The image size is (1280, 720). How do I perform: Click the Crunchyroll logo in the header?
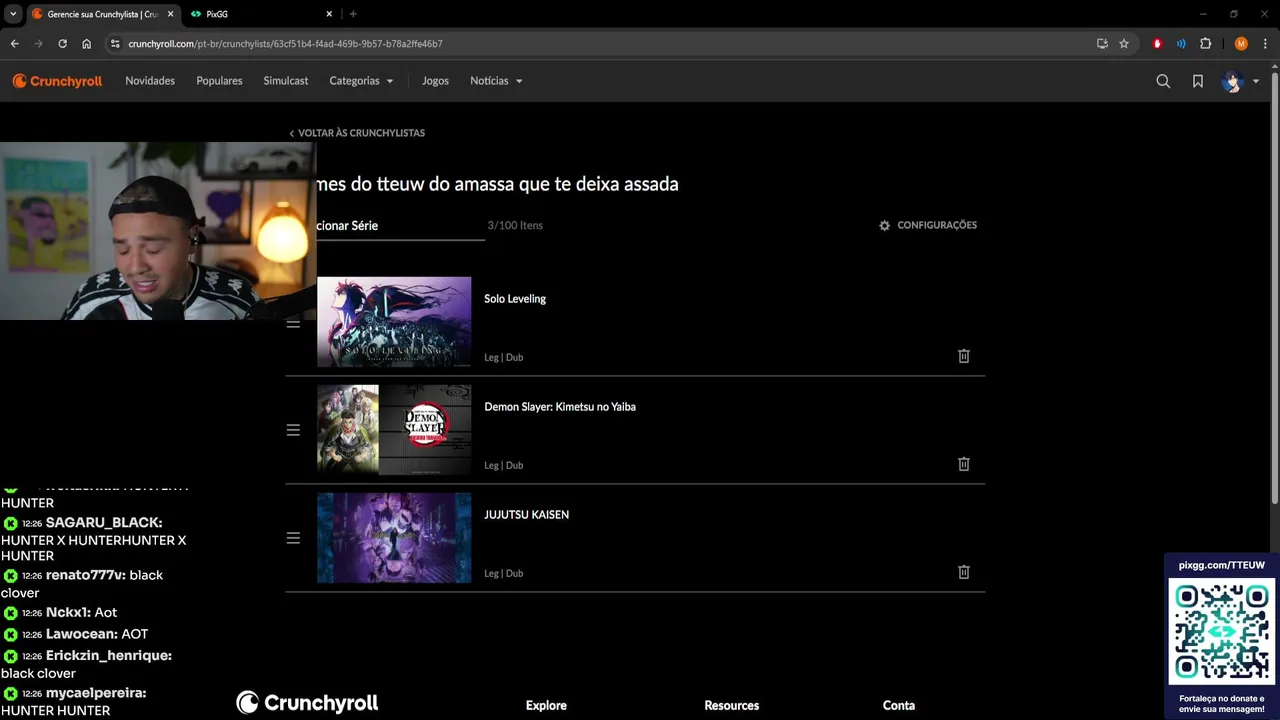coord(57,81)
